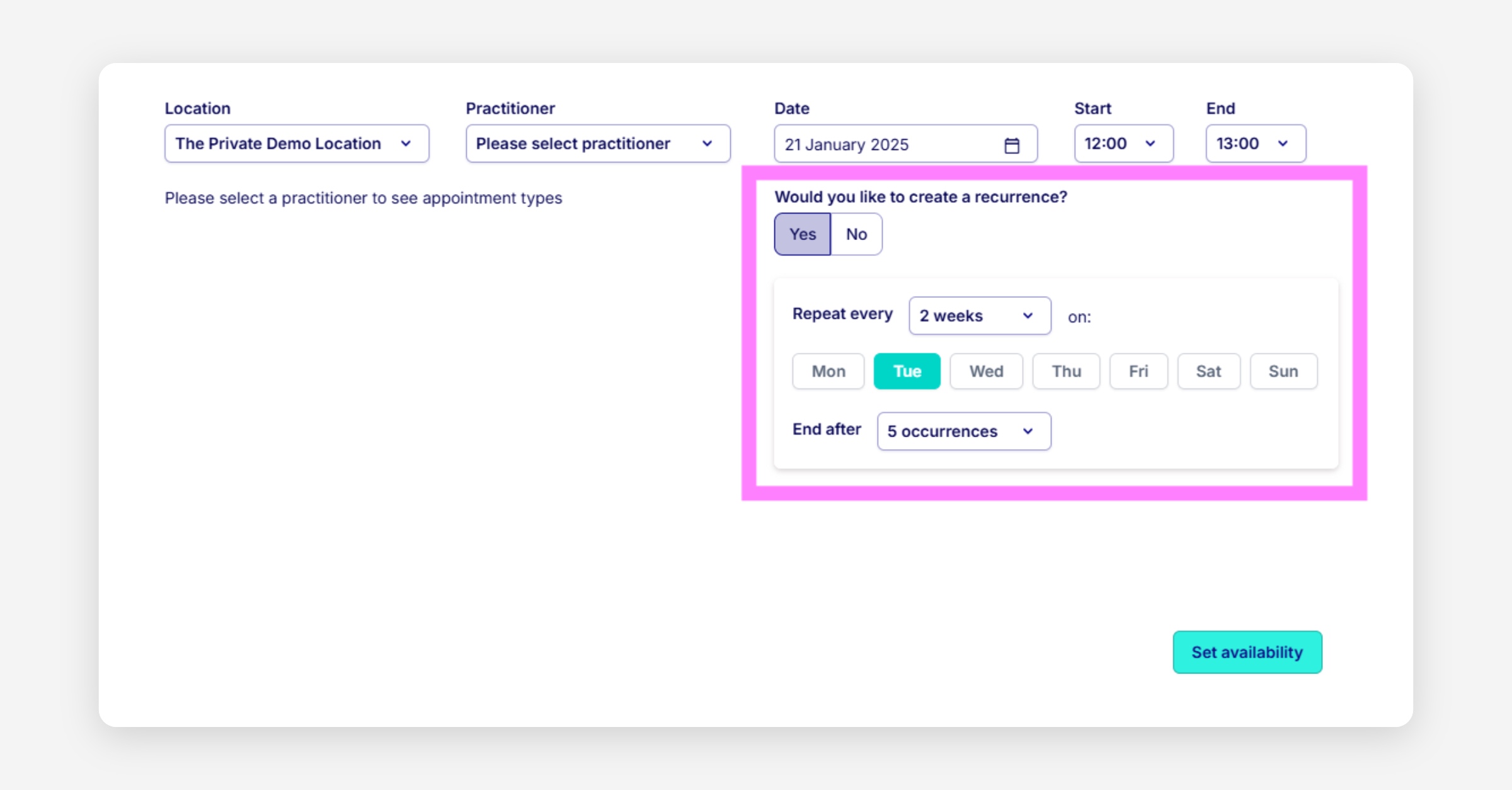Expand the Location dropdown chevron
The image size is (1512, 790).
point(406,144)
